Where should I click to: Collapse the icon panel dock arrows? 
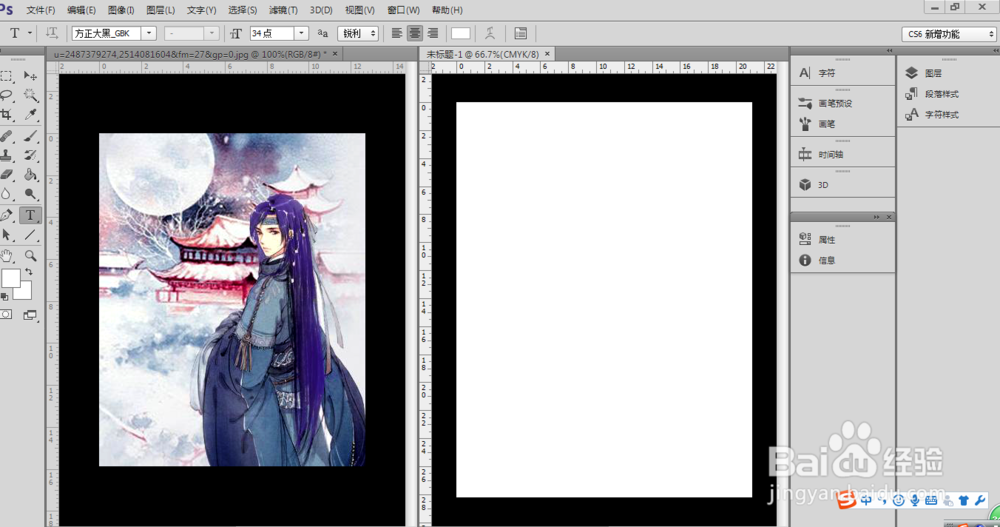(890, 50)
